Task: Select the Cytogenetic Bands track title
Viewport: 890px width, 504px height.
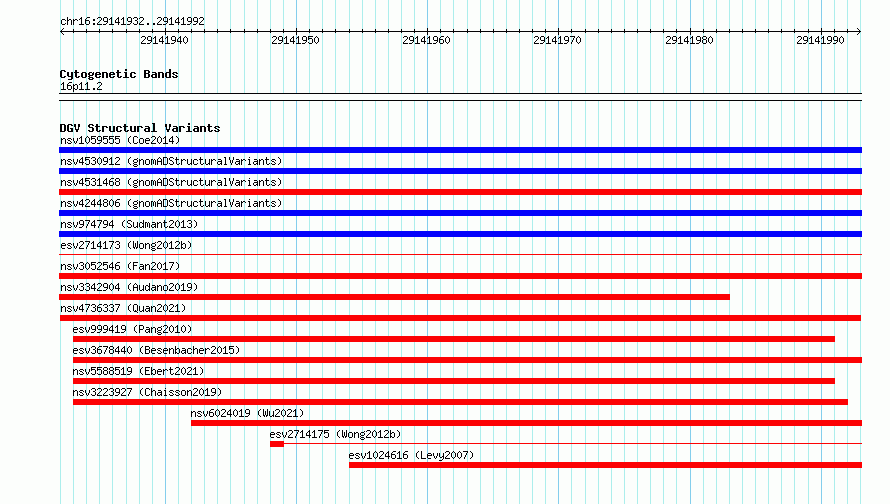Action: (x=119, y=74)
